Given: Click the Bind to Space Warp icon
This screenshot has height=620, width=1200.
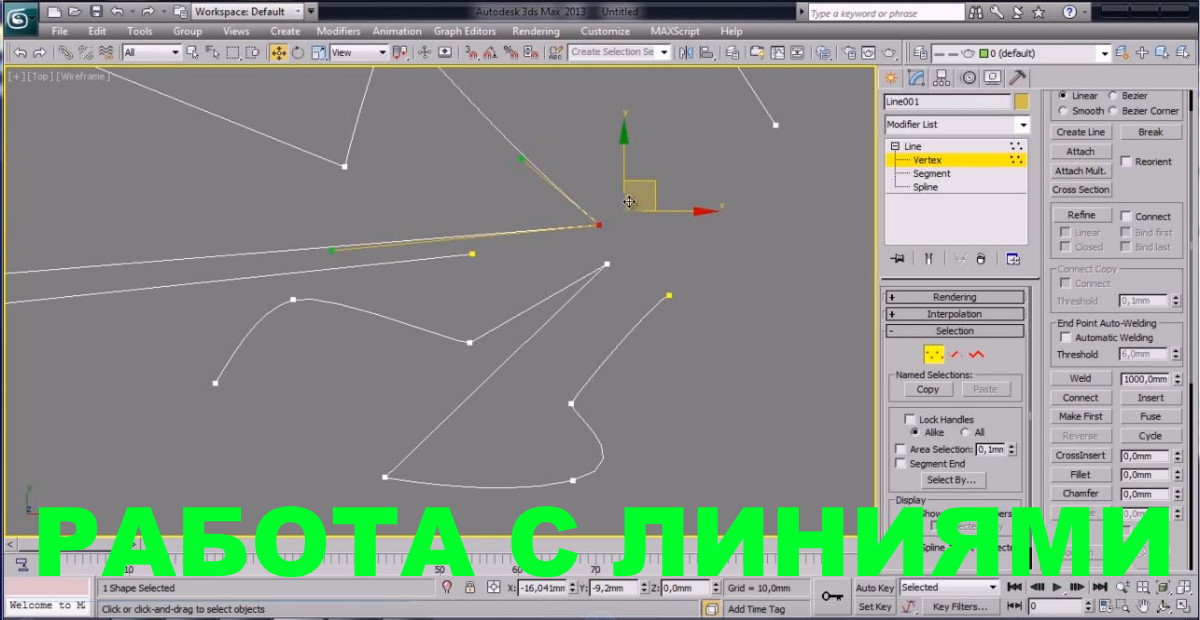Looking at the screenshot, I should click(106, 52).
